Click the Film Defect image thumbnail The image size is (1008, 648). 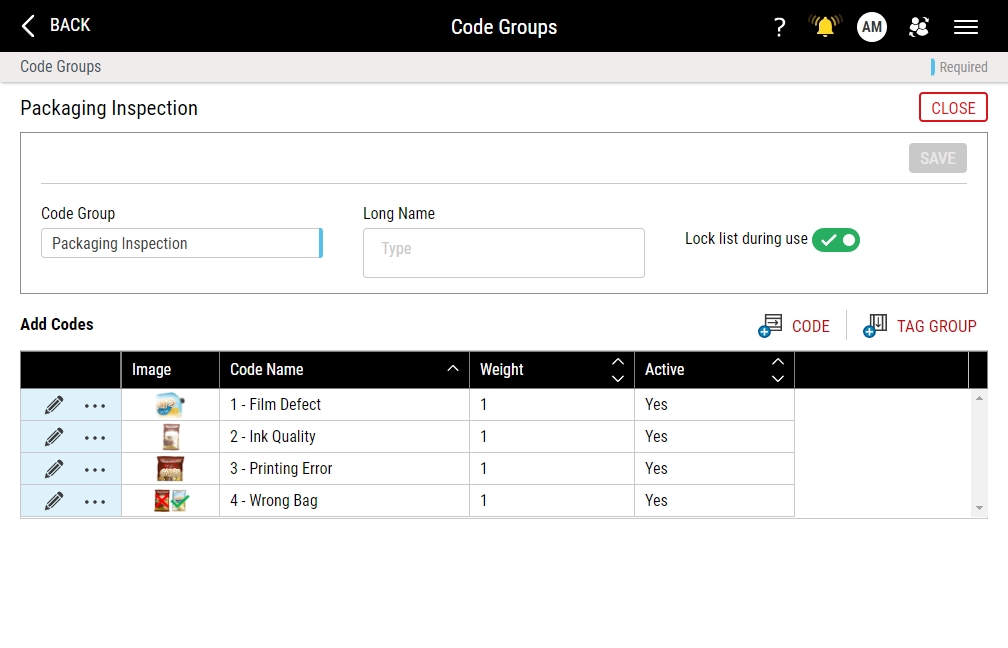[x=169, y=404]
